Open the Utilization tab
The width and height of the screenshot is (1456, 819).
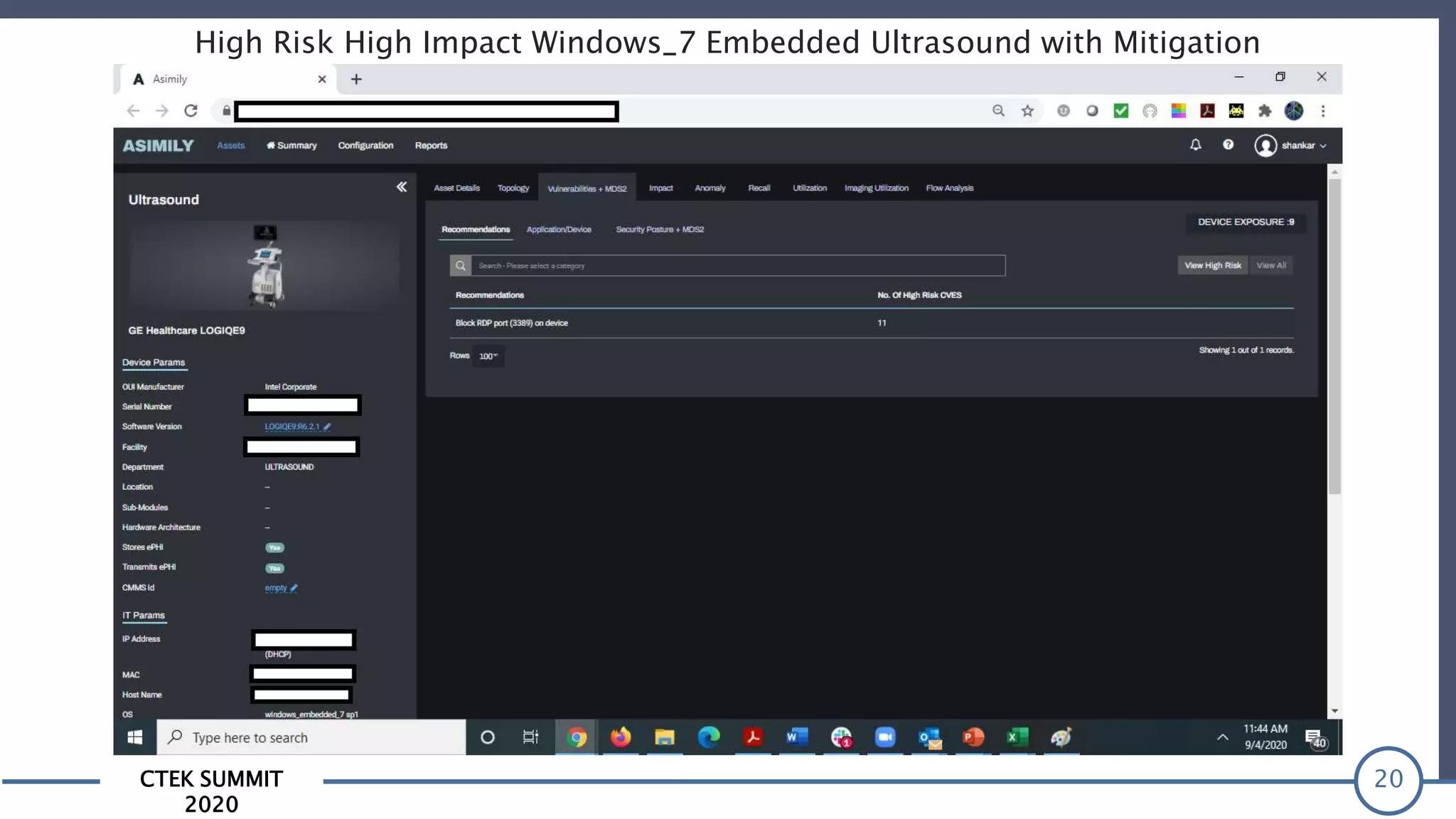[x=810, y=188]
